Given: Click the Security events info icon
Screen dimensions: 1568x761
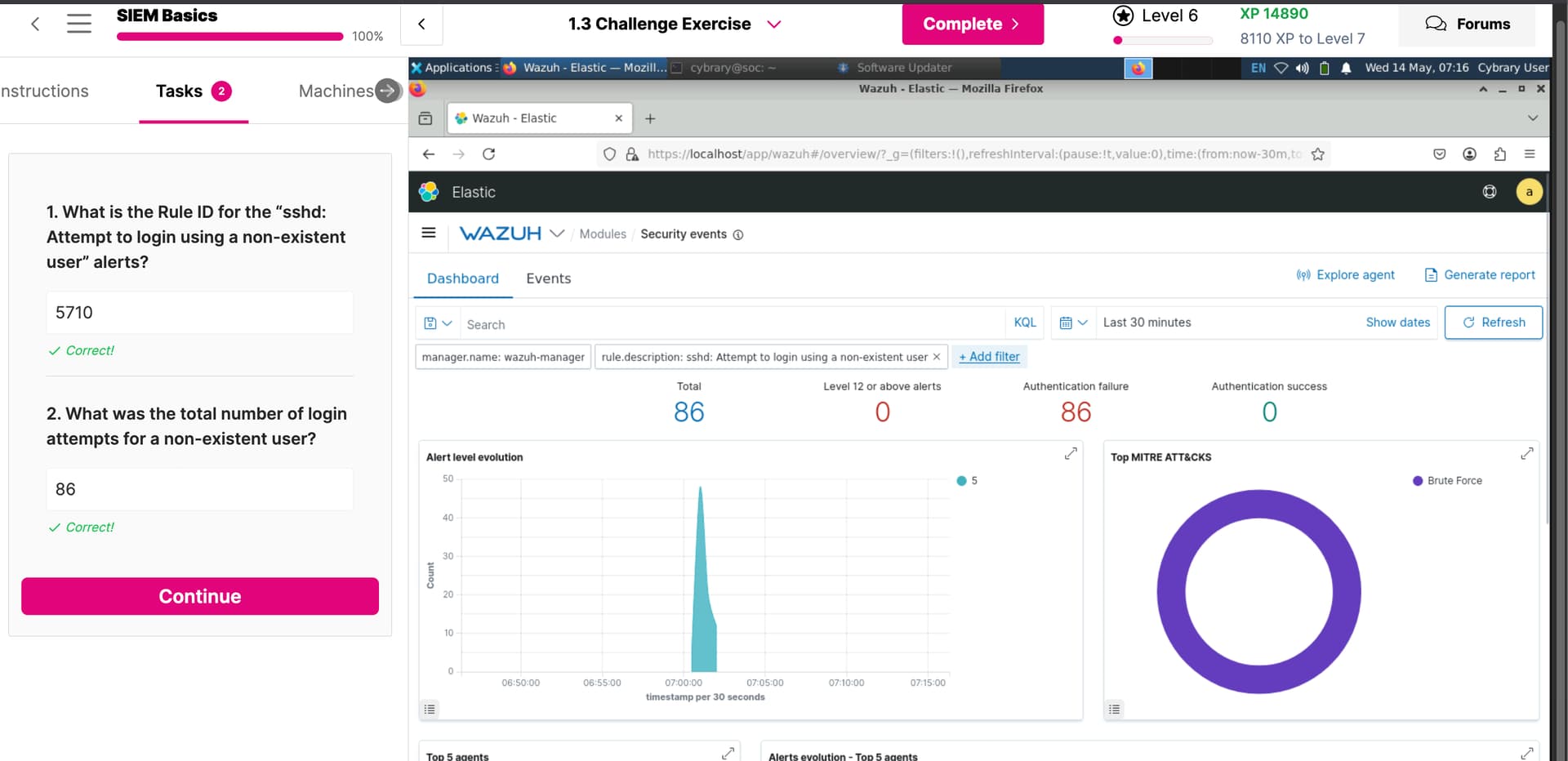Looking at the screenshot, I should pos(738,235).
